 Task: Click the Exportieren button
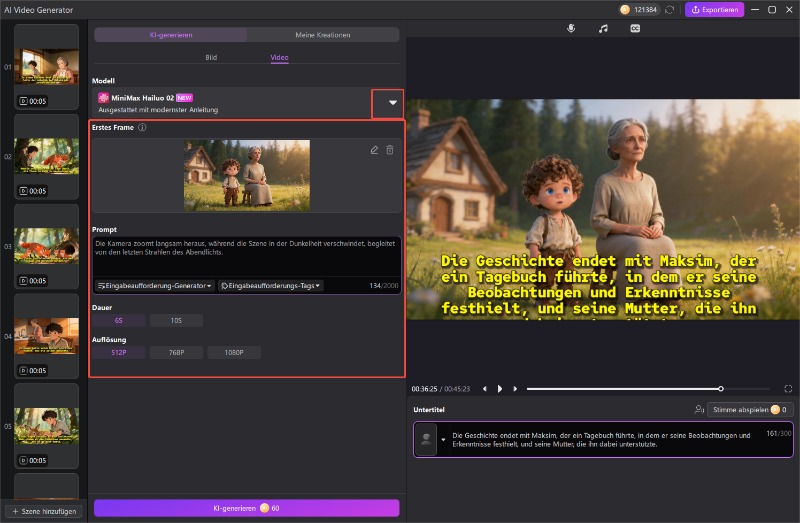[714, 10]
